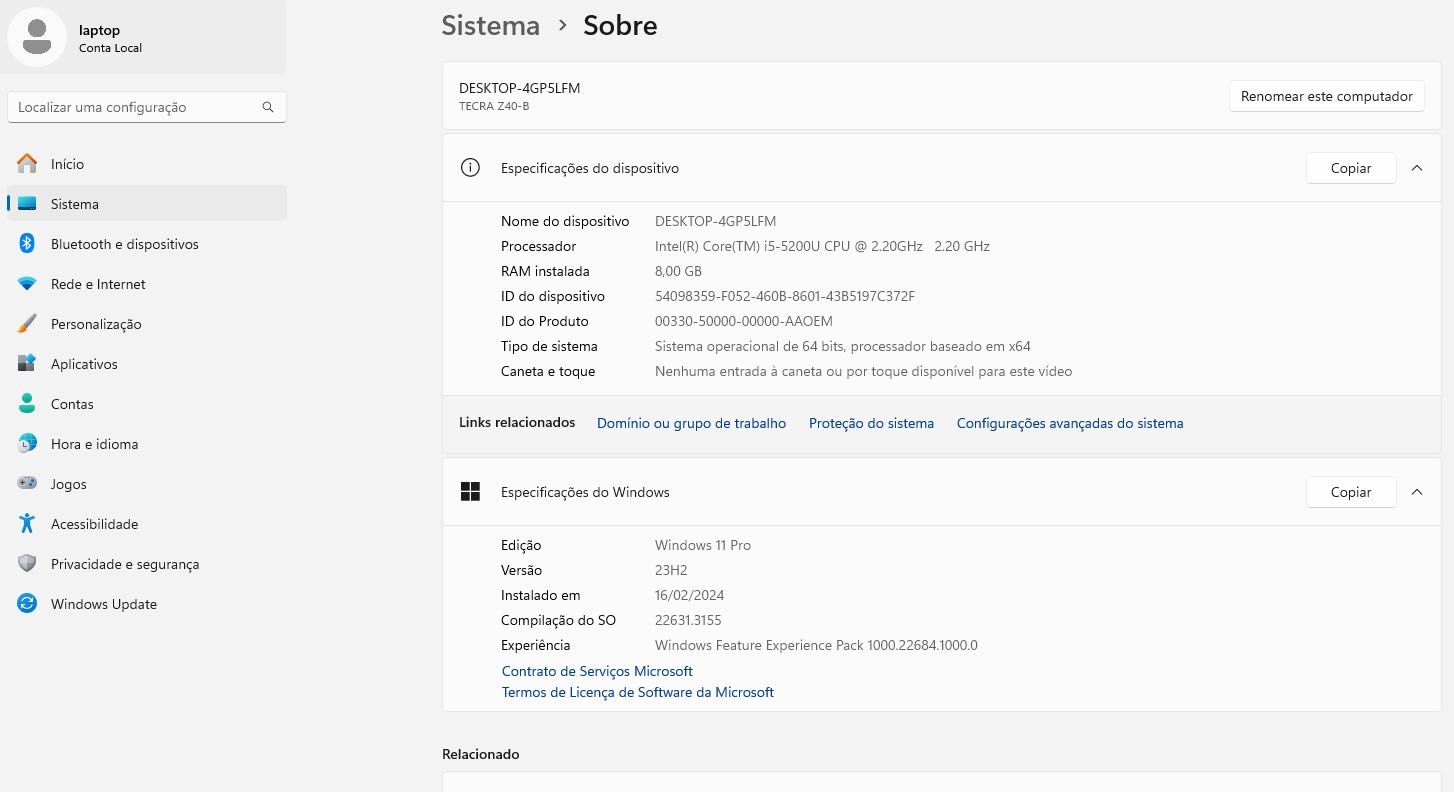Screen dimensions: 1454x792
Task: Click the Windows 11 Pro edition value
Action: 703,545
